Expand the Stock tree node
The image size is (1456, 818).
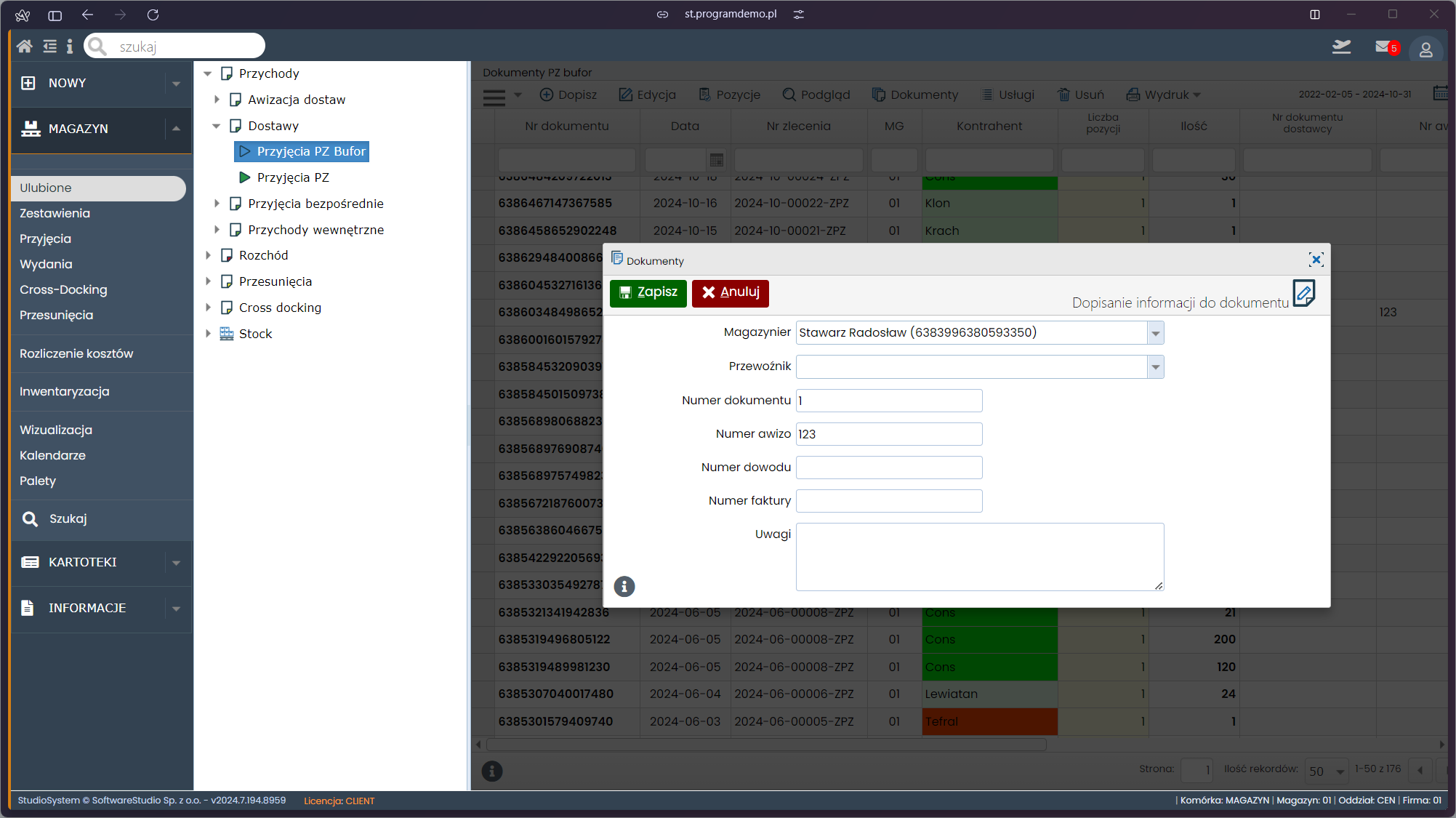208,334
